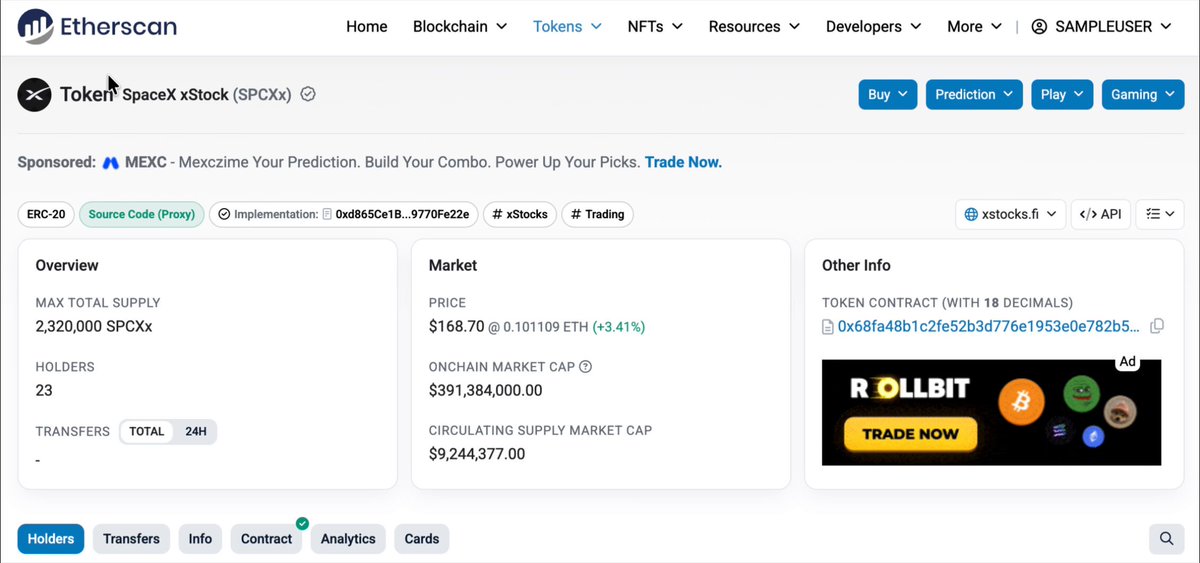Open the Blockchain menu

pyautogui.click(x=460, y=27)
